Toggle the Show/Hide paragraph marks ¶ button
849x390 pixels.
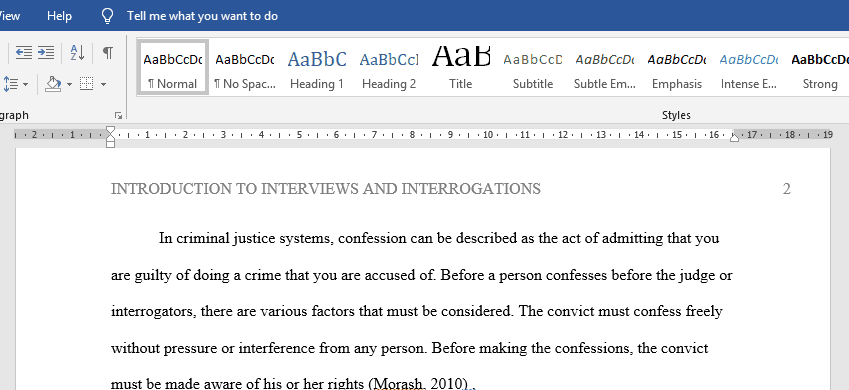click(108, 53)
